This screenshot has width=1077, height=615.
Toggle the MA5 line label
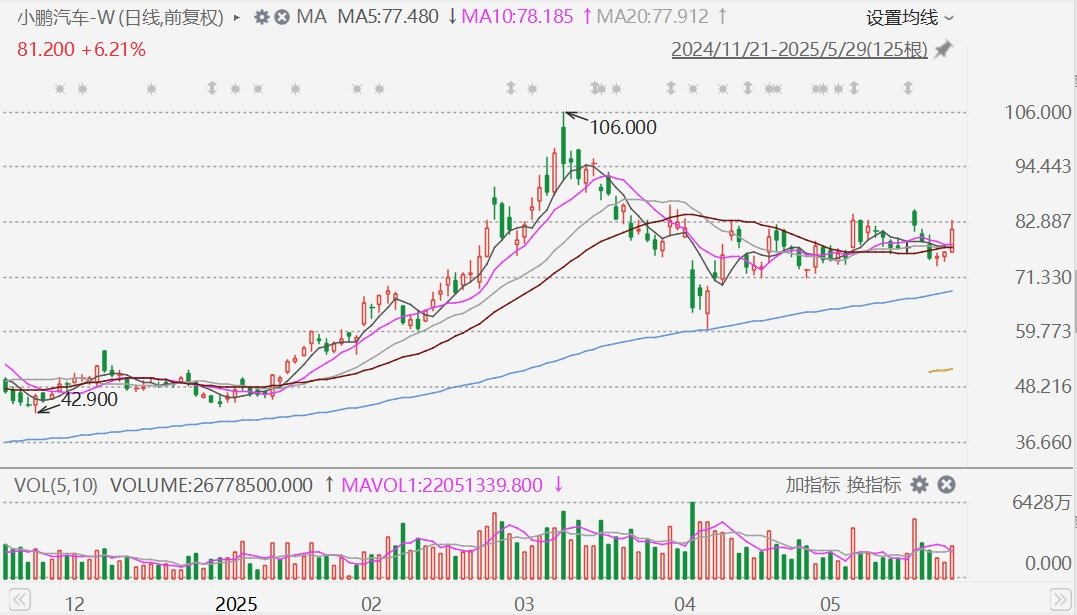388,17
